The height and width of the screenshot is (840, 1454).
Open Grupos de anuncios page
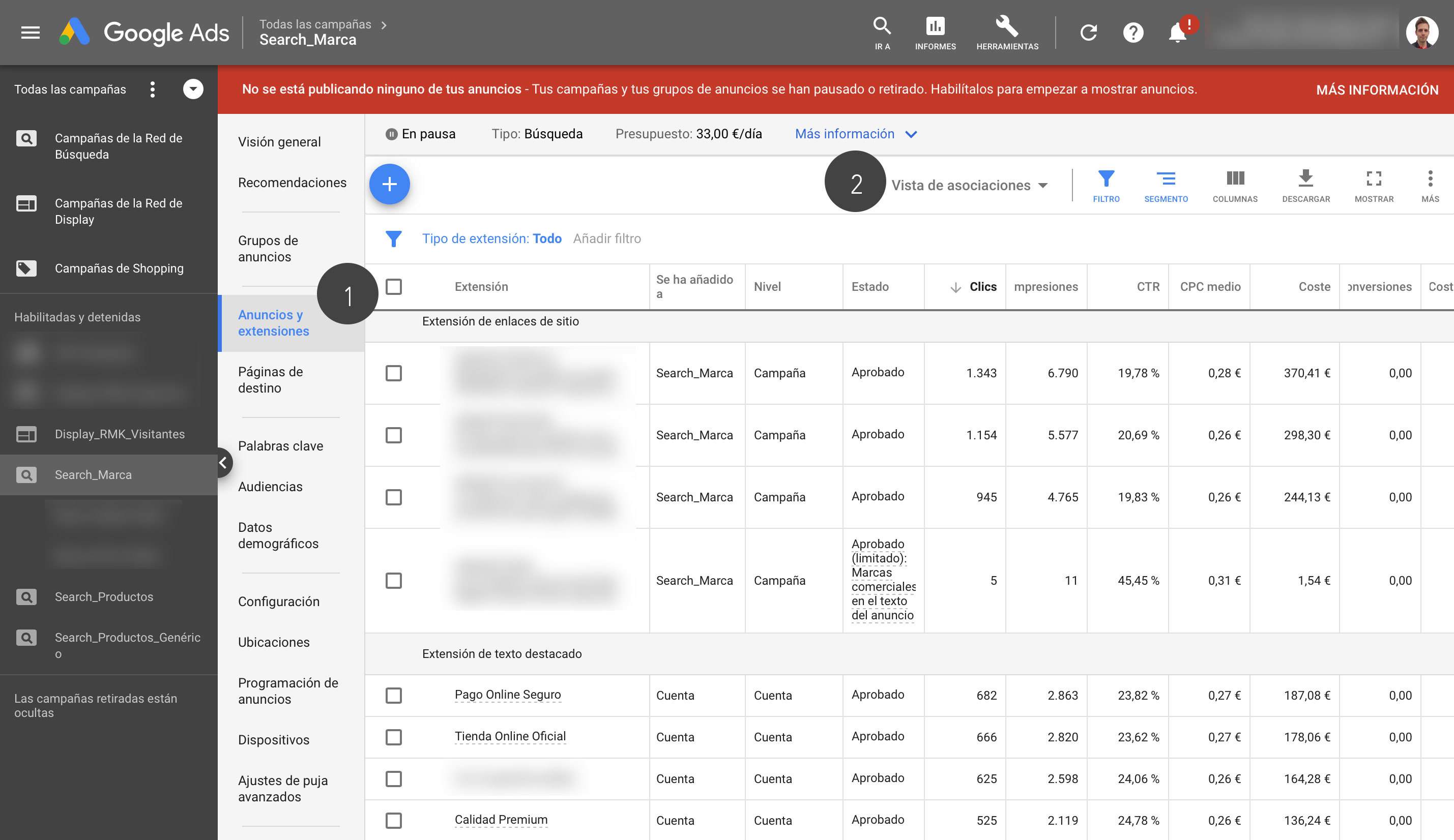tap(268, 249)
